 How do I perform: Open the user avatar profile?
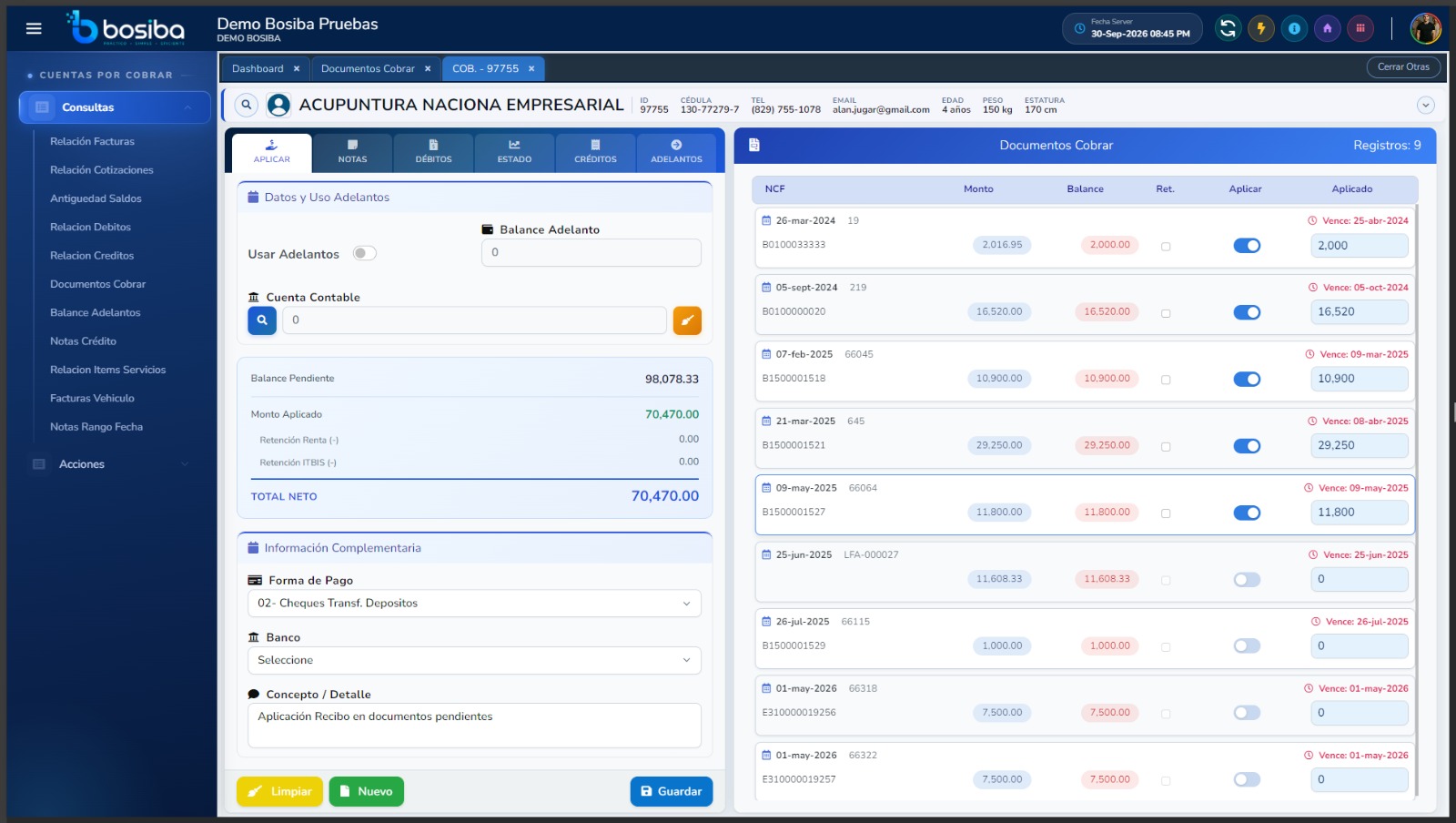click(x=1425, y=28)
